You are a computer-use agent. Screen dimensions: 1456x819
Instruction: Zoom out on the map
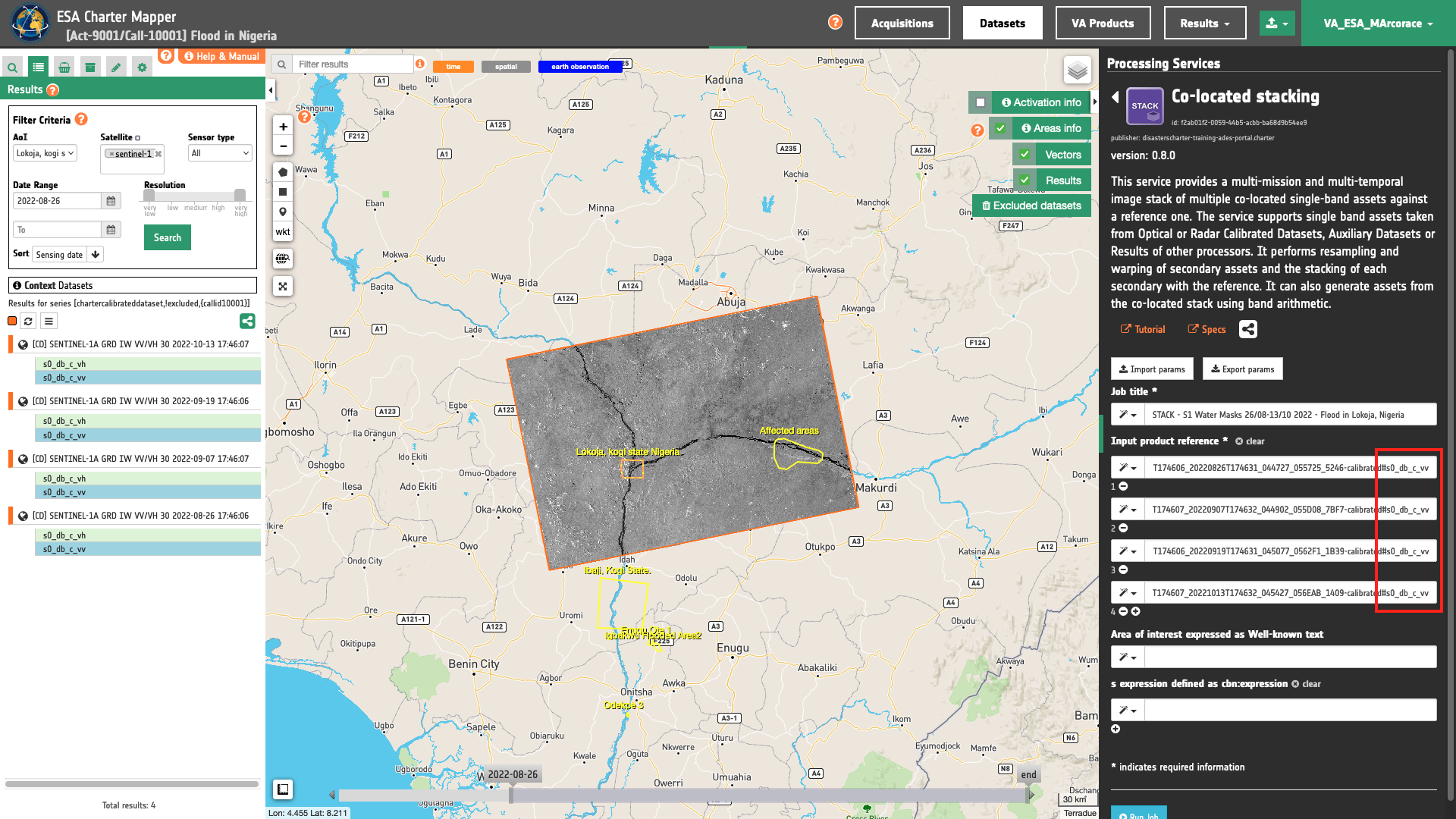[283, 146]
